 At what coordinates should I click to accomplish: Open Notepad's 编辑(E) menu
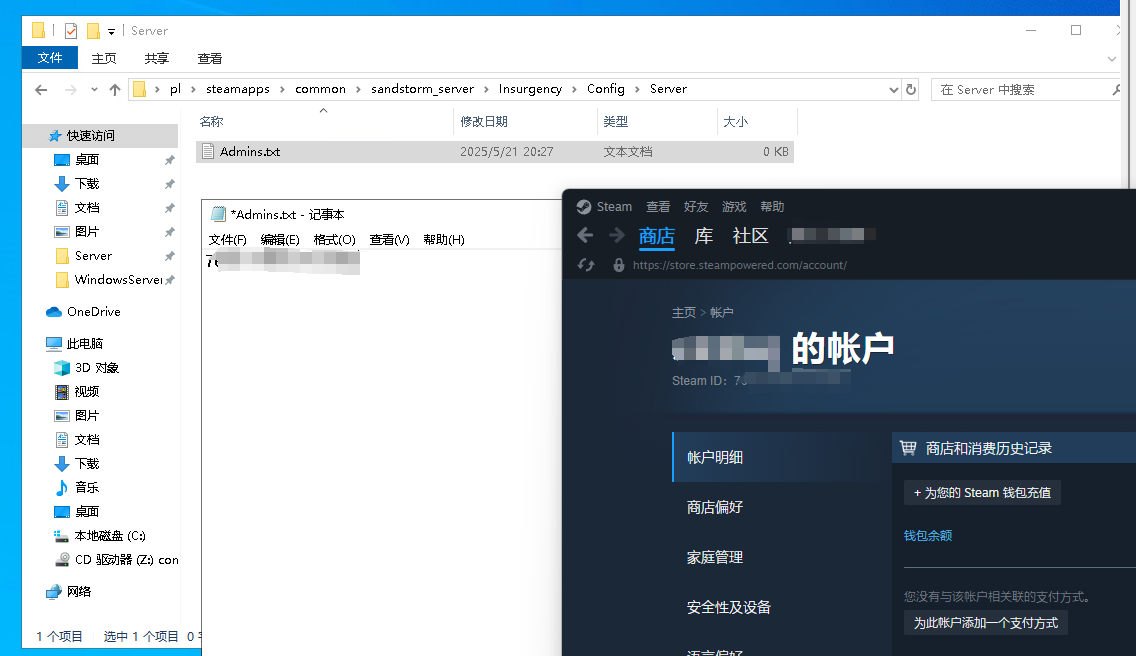point(280,239)
